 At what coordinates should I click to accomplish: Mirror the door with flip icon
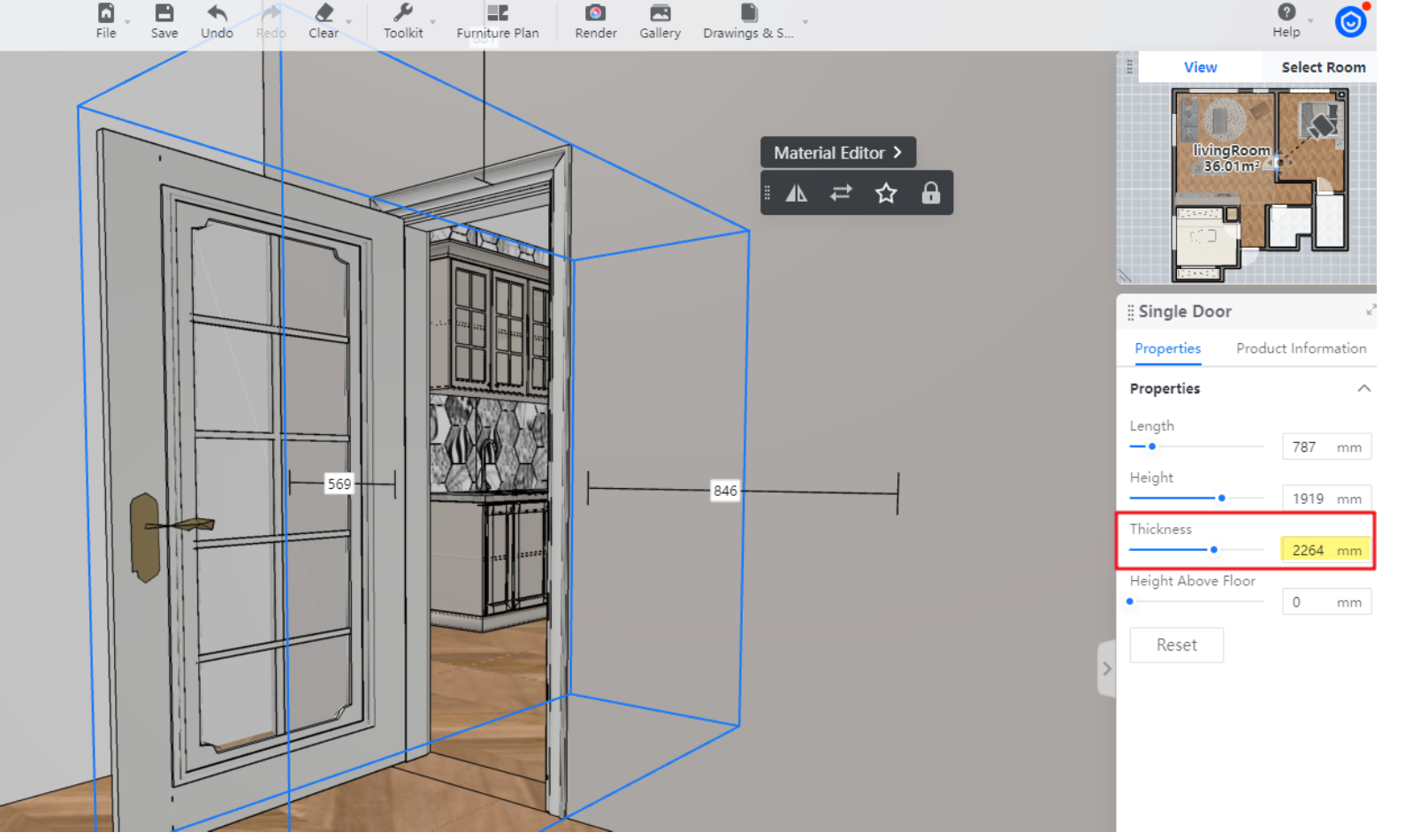(x=797, y=193)
